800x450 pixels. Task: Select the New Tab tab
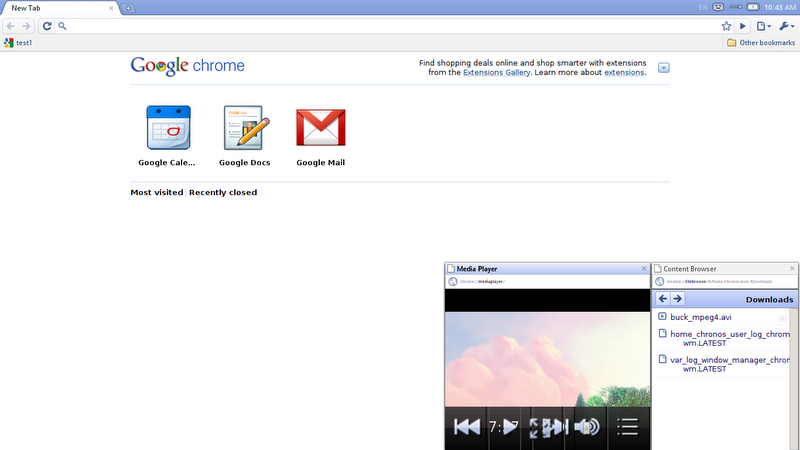[x=59, y=8]
